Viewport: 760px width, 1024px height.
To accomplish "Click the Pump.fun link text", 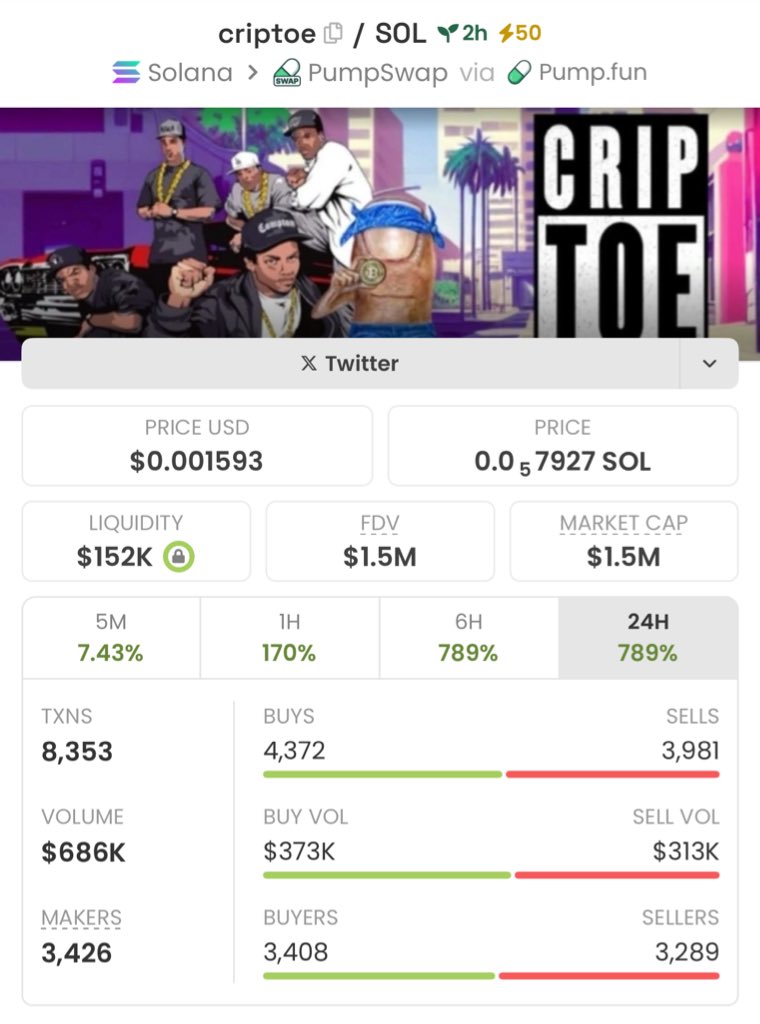I will (592, 73).
